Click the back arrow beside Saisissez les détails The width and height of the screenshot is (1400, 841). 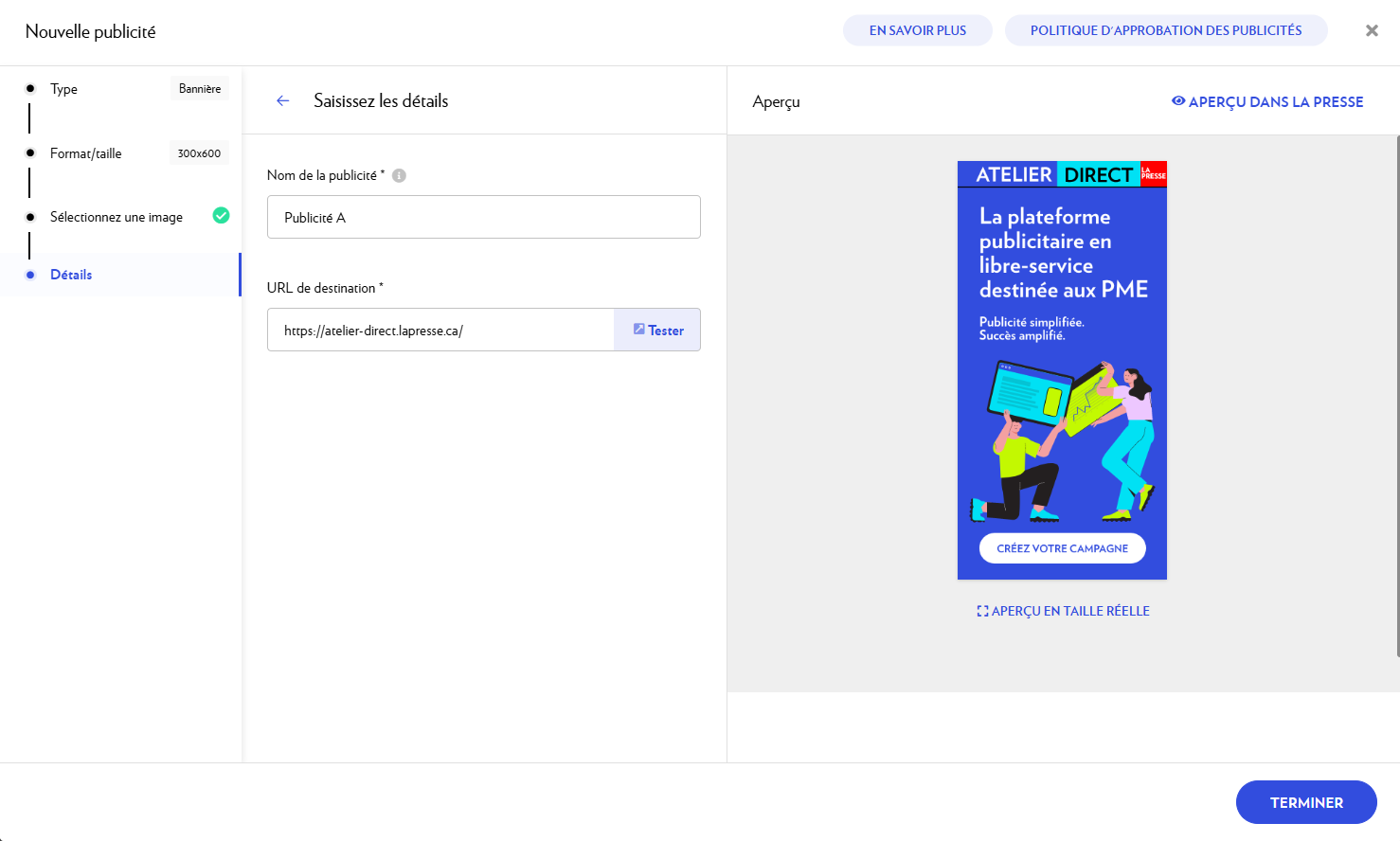tap(282, 100)
